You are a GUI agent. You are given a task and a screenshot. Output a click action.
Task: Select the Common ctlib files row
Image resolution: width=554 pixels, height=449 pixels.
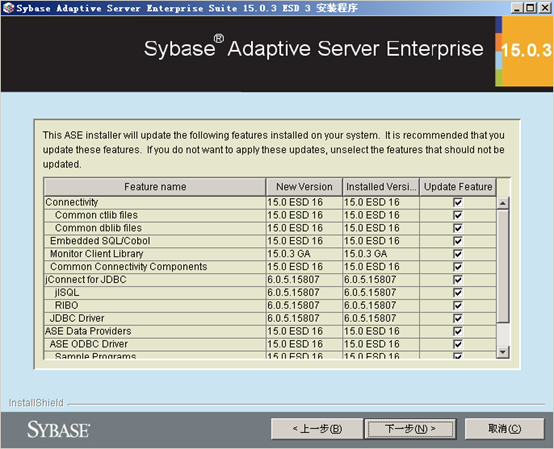pos(270,215)
